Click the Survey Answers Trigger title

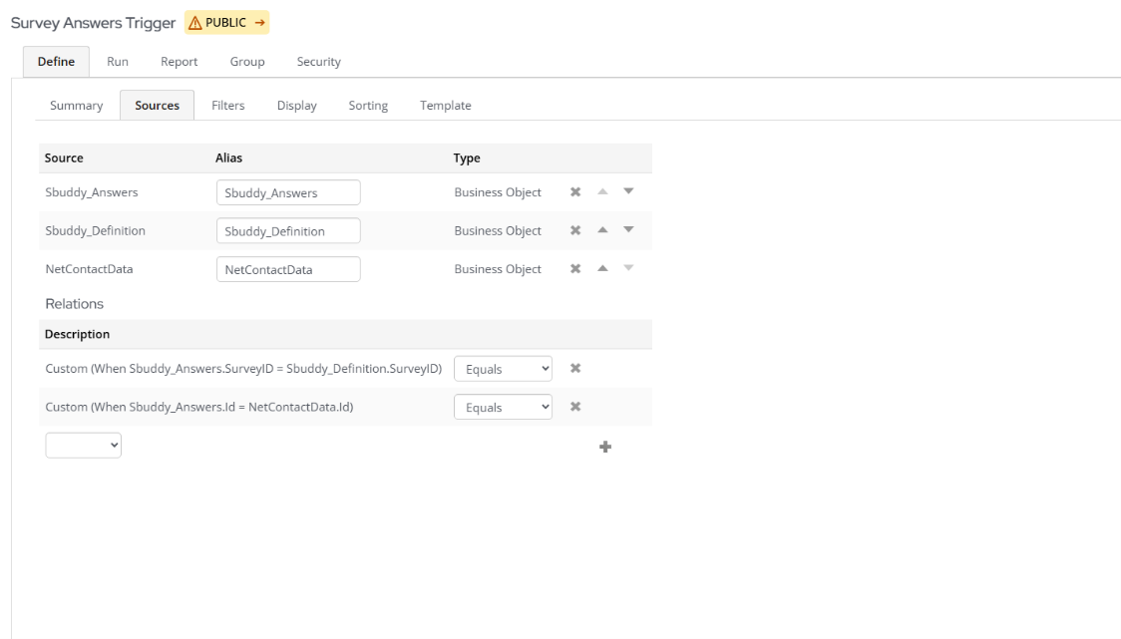pyautogui.click(x=93, y=23)
